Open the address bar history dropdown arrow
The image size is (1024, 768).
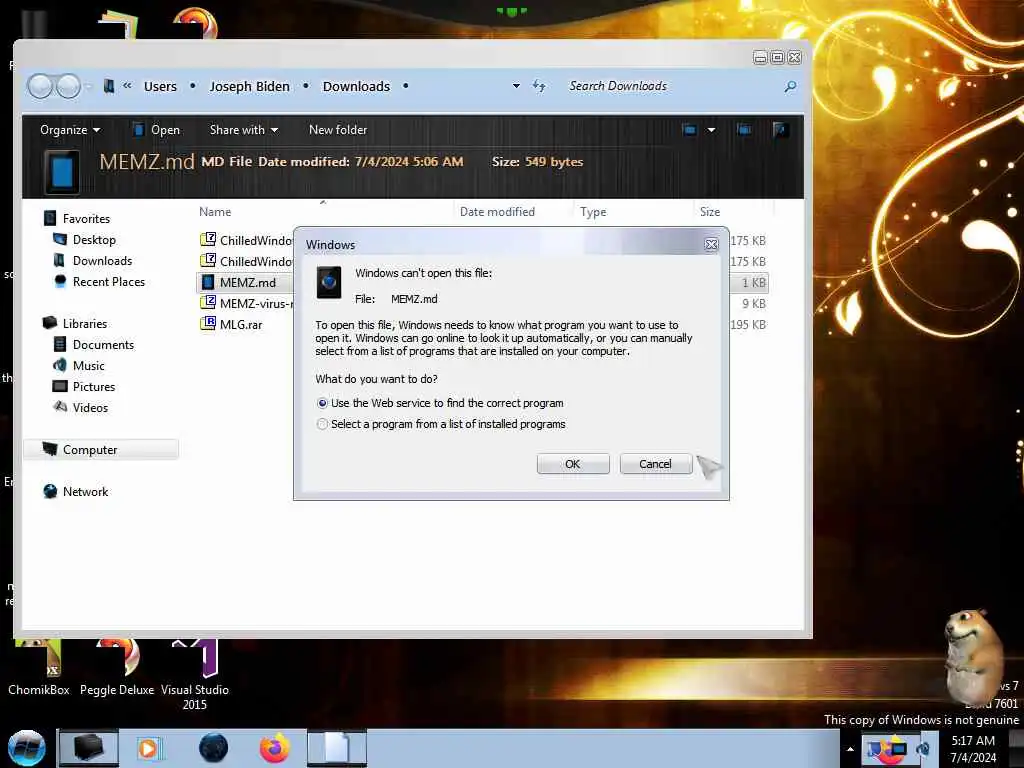[x=517, y=86]
